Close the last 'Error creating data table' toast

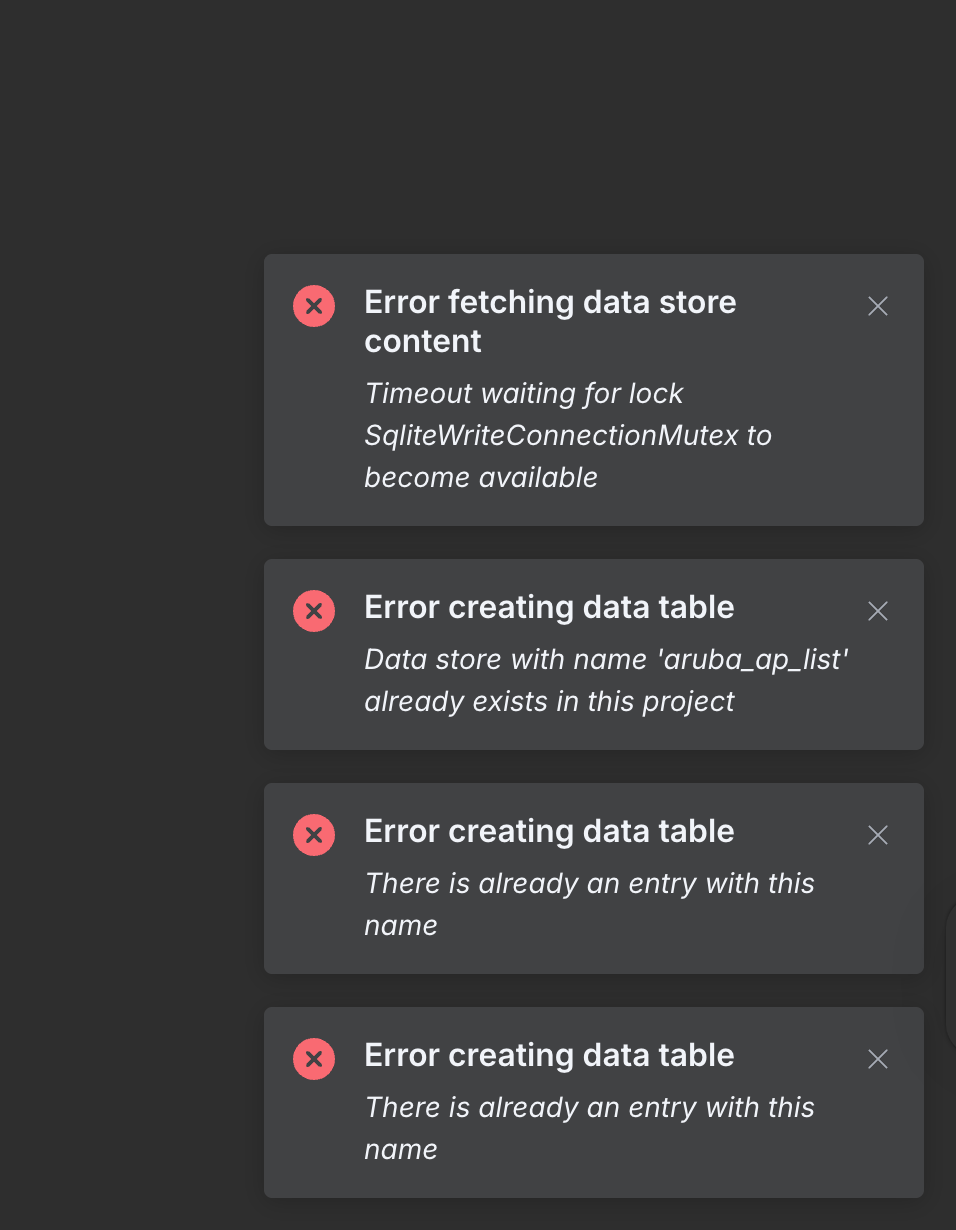877,1059
